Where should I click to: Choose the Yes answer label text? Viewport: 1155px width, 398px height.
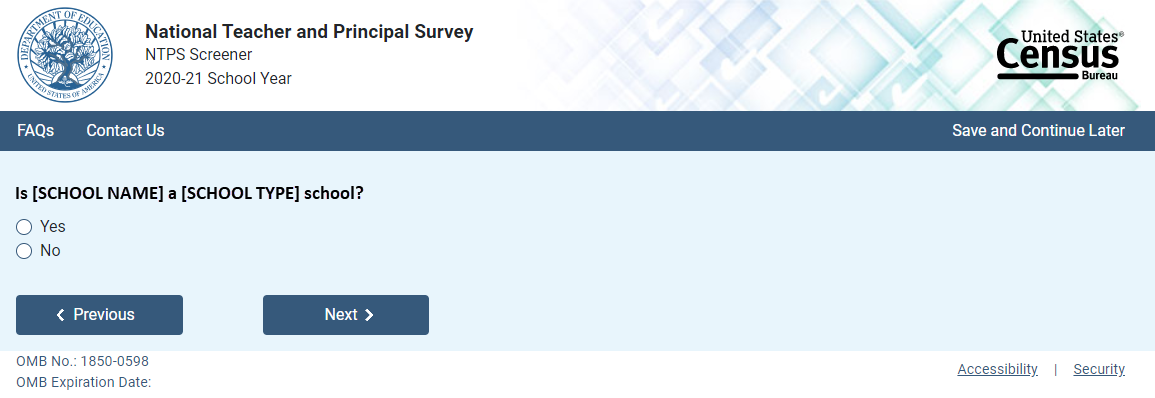coord(53,227)
